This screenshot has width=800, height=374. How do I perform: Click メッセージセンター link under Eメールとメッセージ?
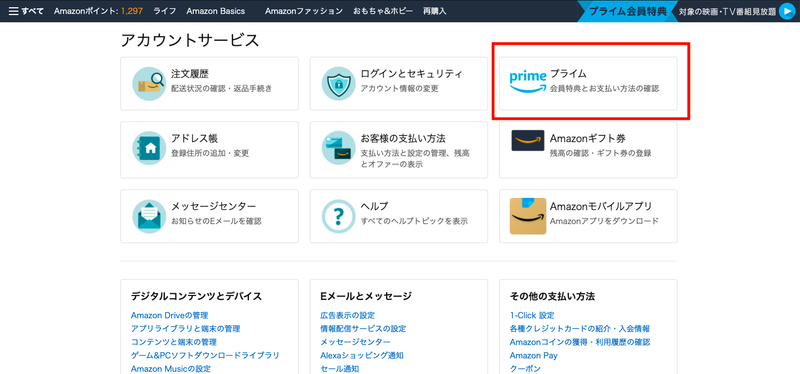355,342
